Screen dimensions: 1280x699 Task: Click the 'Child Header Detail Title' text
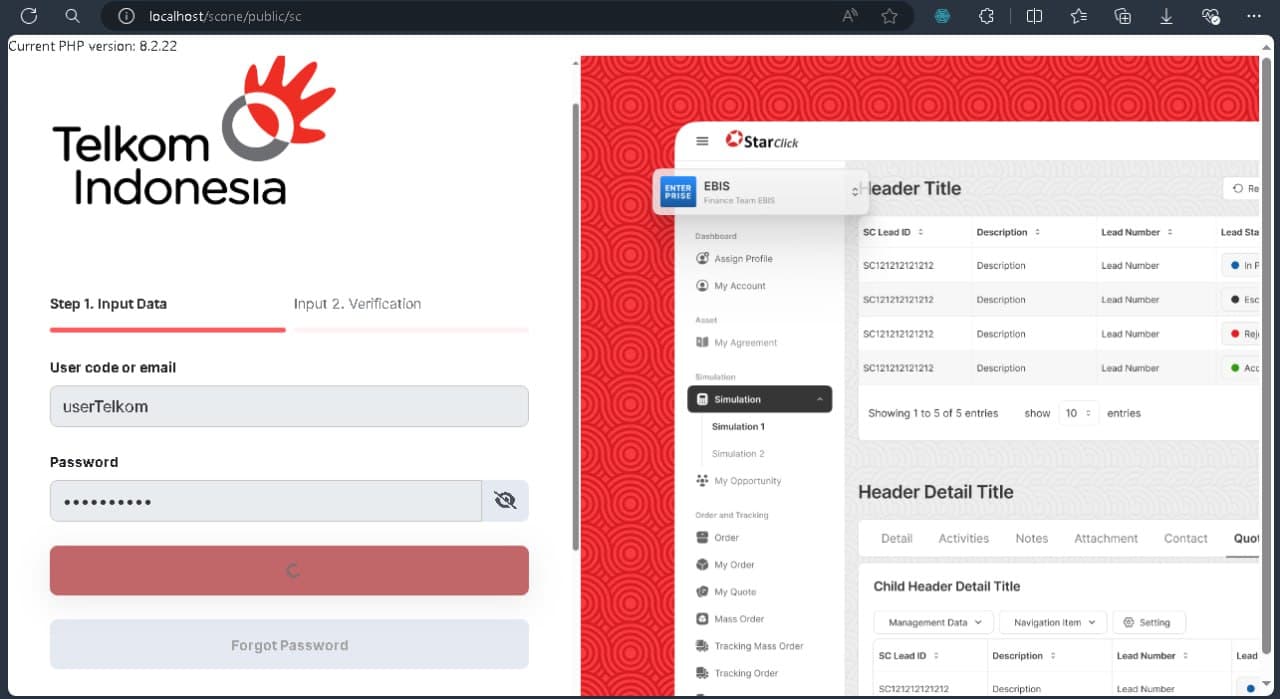click(947, 586)
